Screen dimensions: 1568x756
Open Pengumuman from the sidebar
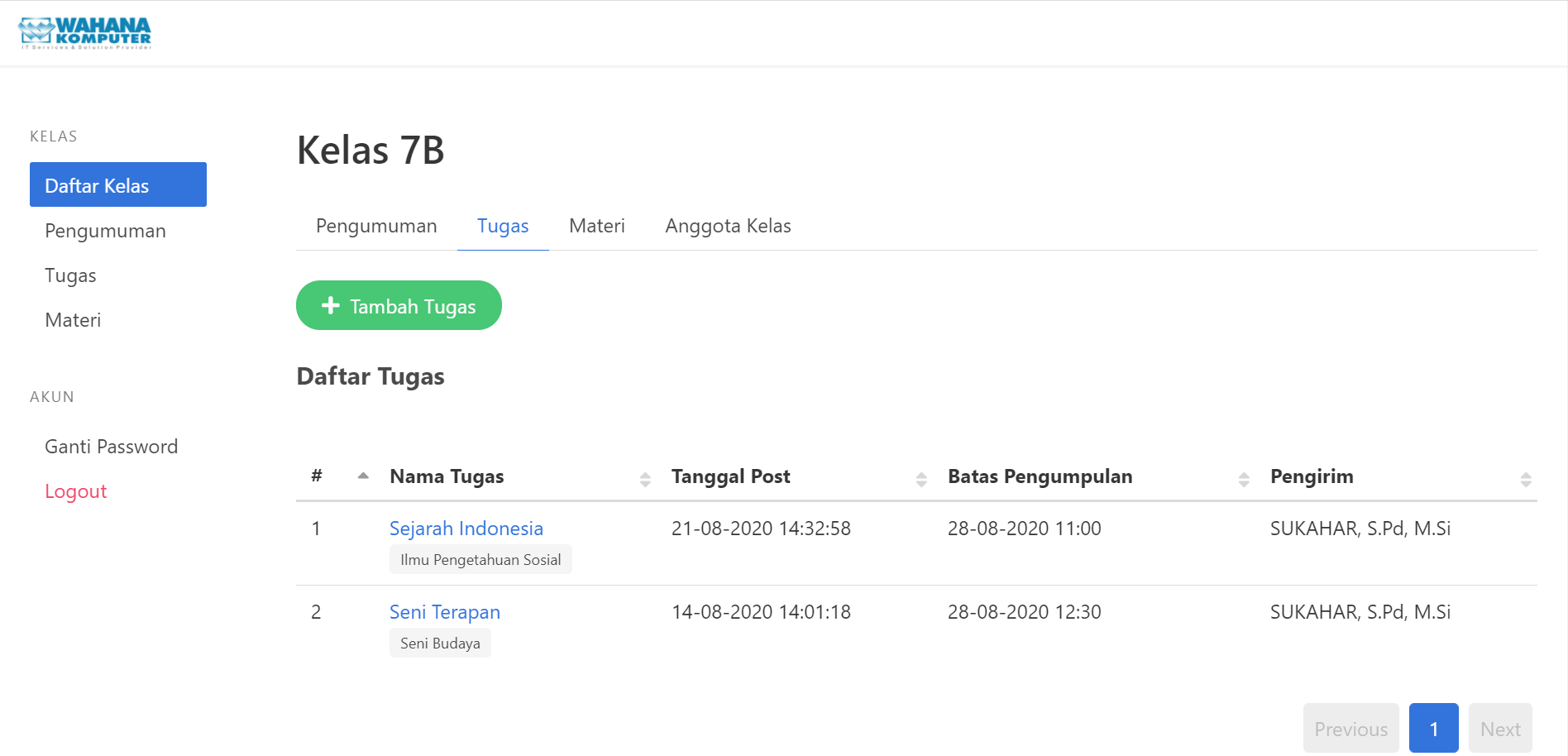click(x=105, y=231)
